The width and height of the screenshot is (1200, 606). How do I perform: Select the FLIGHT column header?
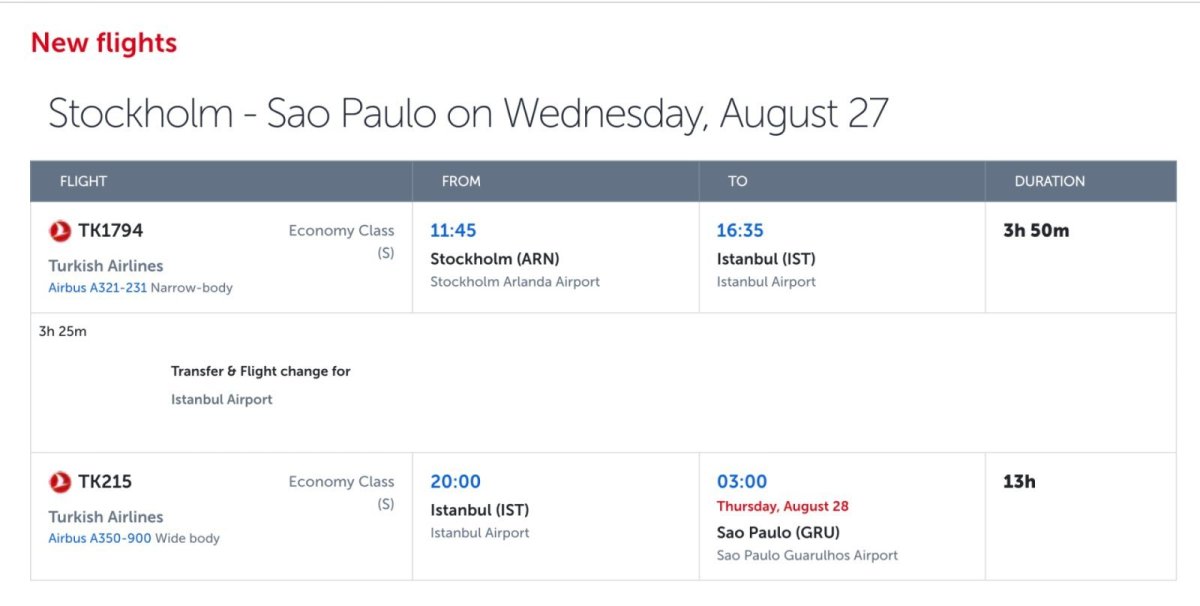click(x=83, y=181)
